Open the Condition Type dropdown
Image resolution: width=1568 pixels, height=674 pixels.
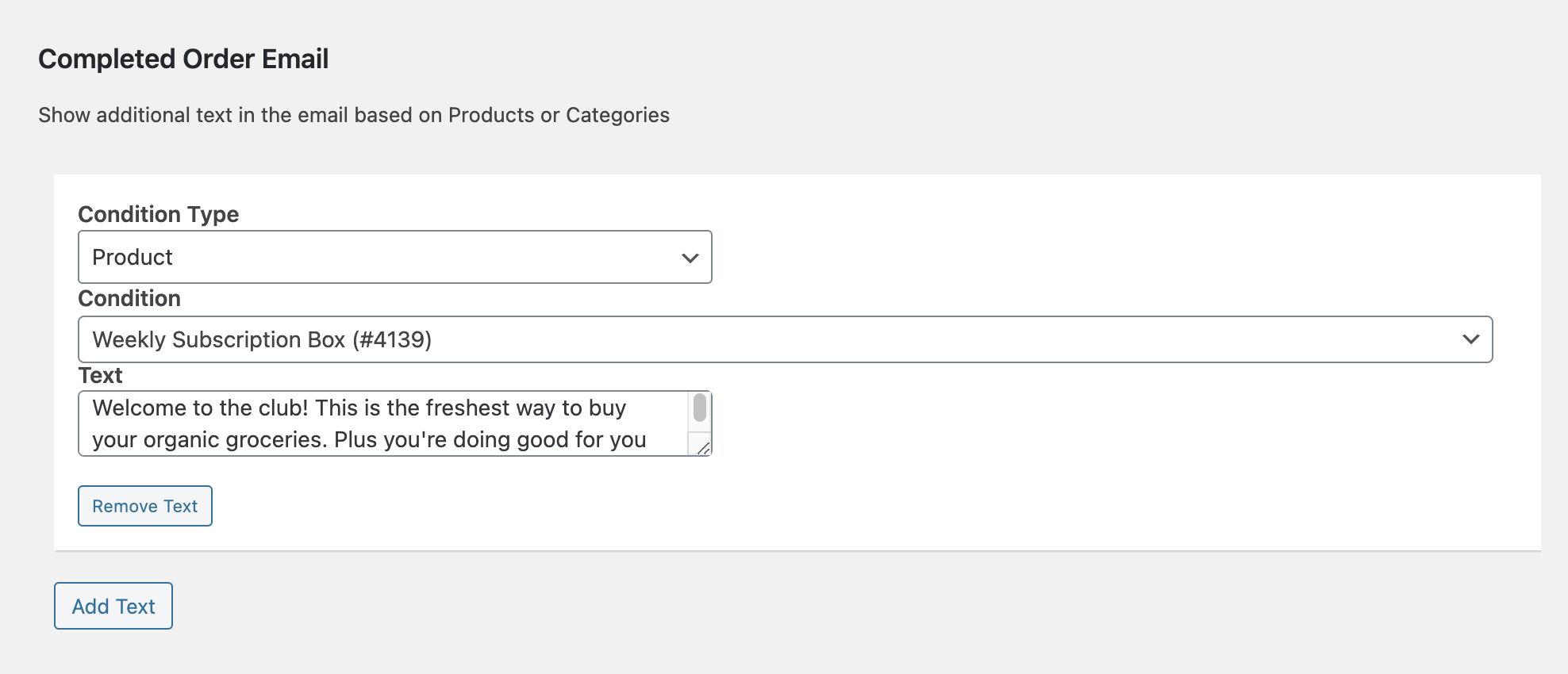point(394,257)
